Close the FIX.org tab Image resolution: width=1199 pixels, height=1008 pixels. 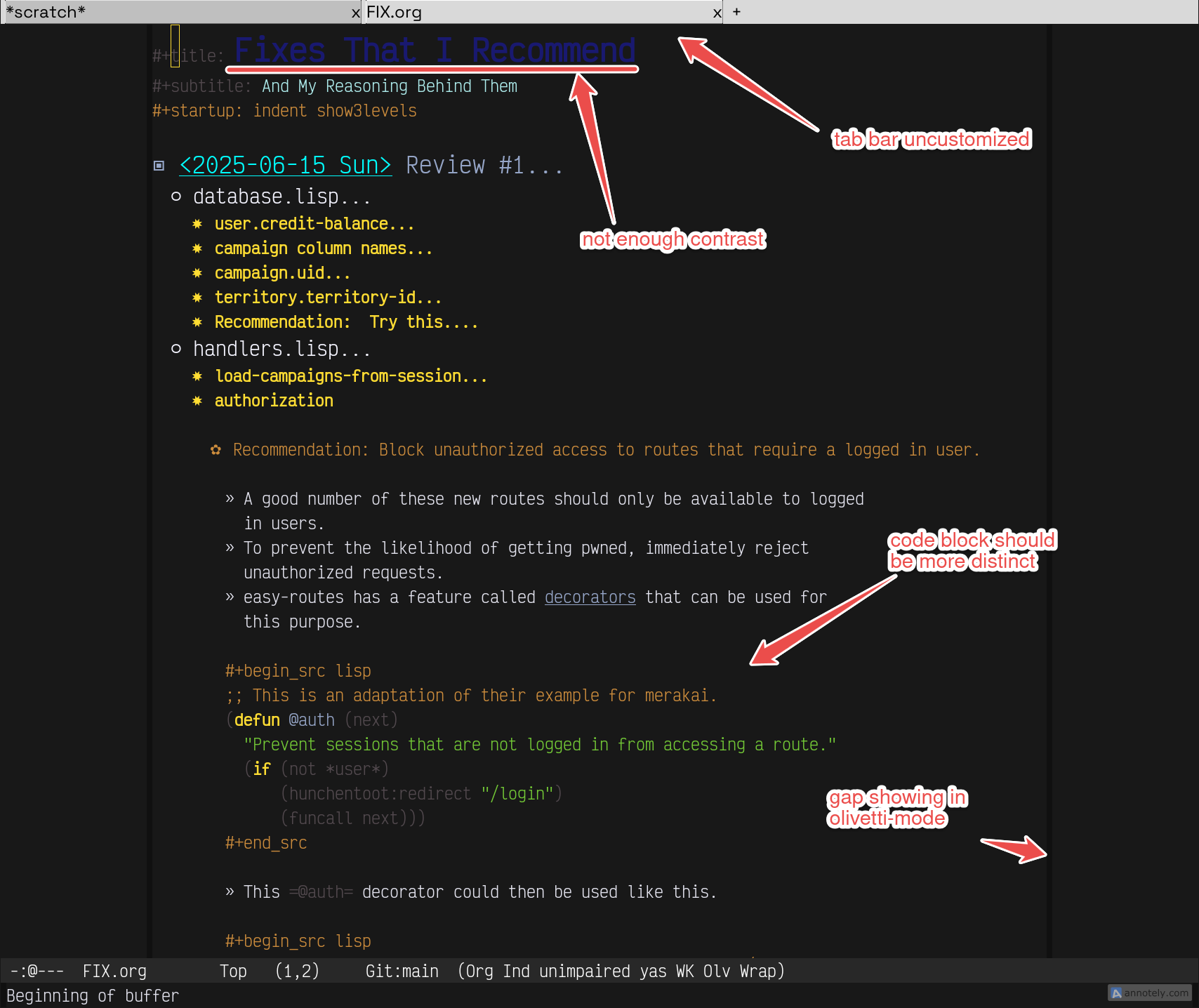click(717, 13)
